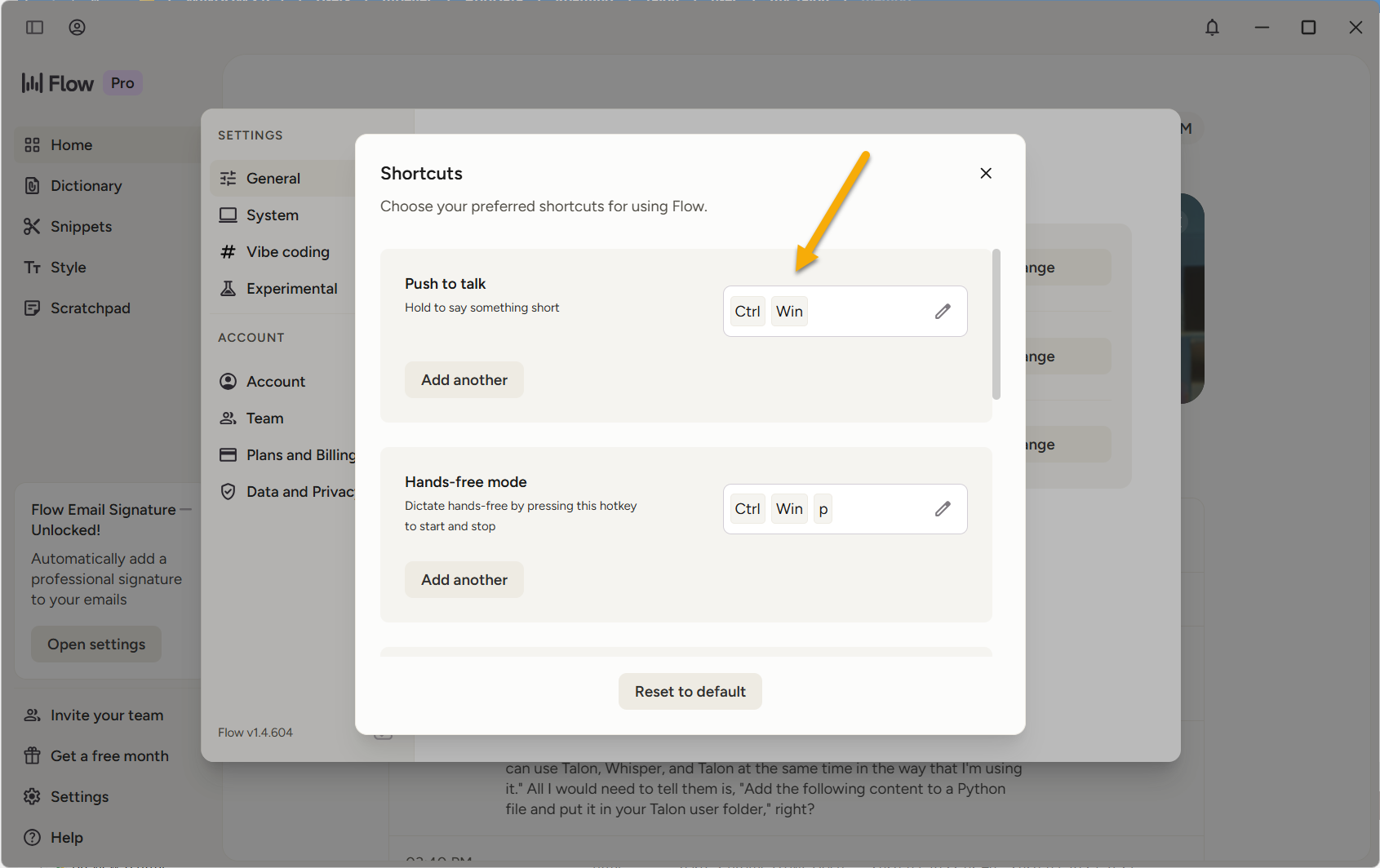This screenshot has height=868, width=1380.
Task: Close the Shortcuts dialog
Action: click(986, 173)
